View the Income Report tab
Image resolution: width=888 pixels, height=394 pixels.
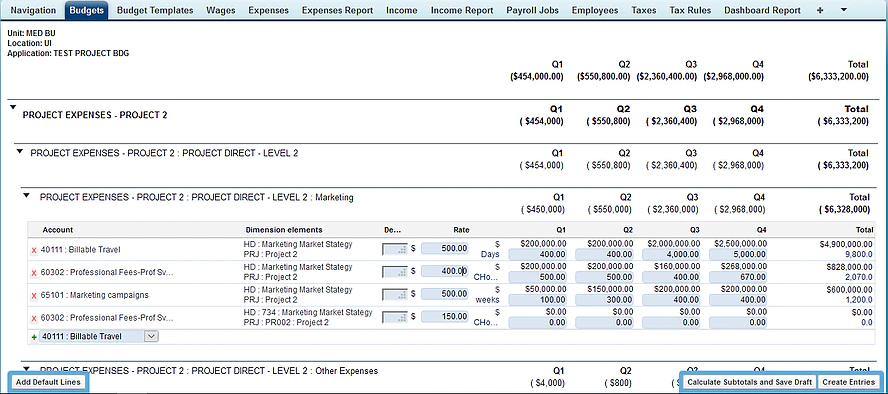462,10
